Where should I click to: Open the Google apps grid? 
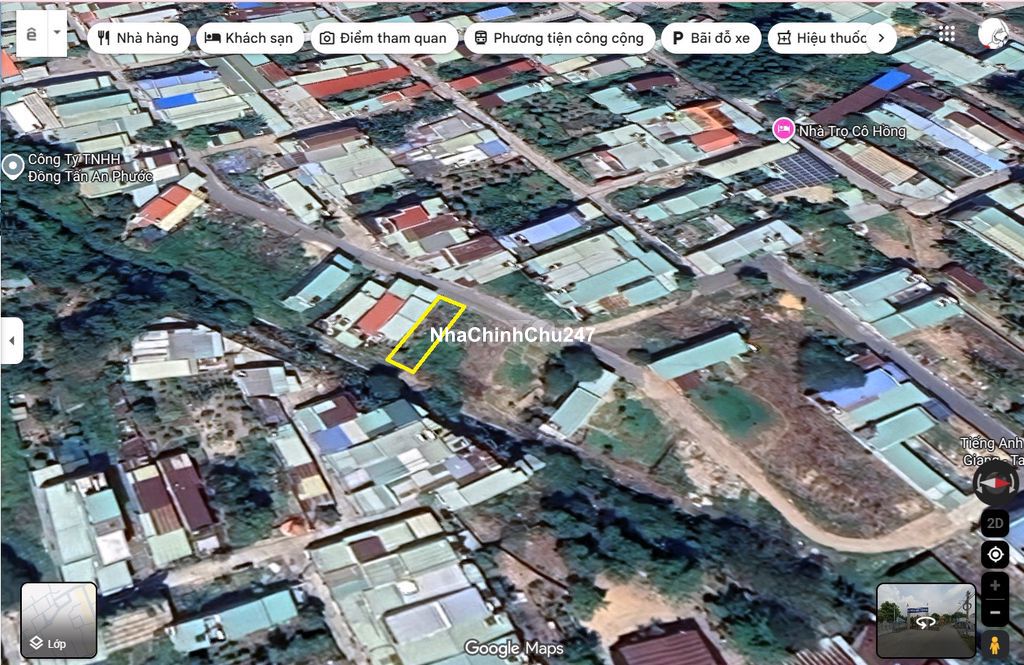point(946,34)
